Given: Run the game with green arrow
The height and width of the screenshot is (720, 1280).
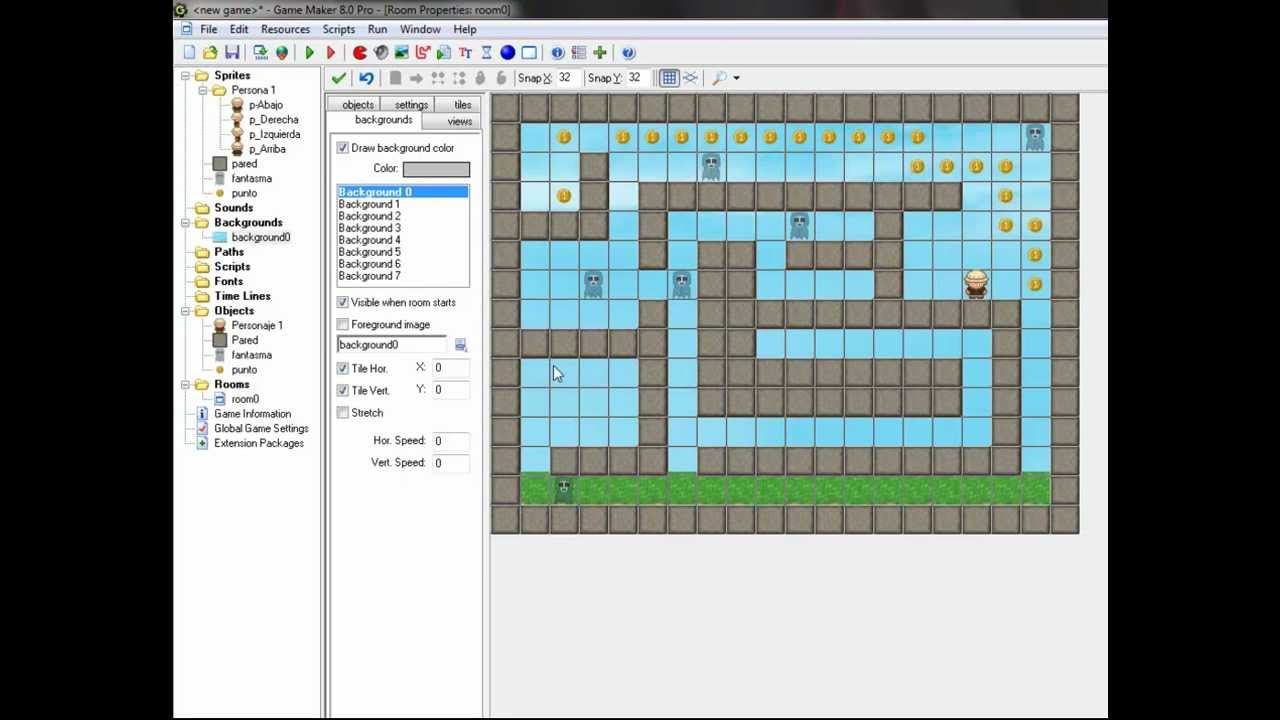Looking at the screenshot, I should click(309, 53).
